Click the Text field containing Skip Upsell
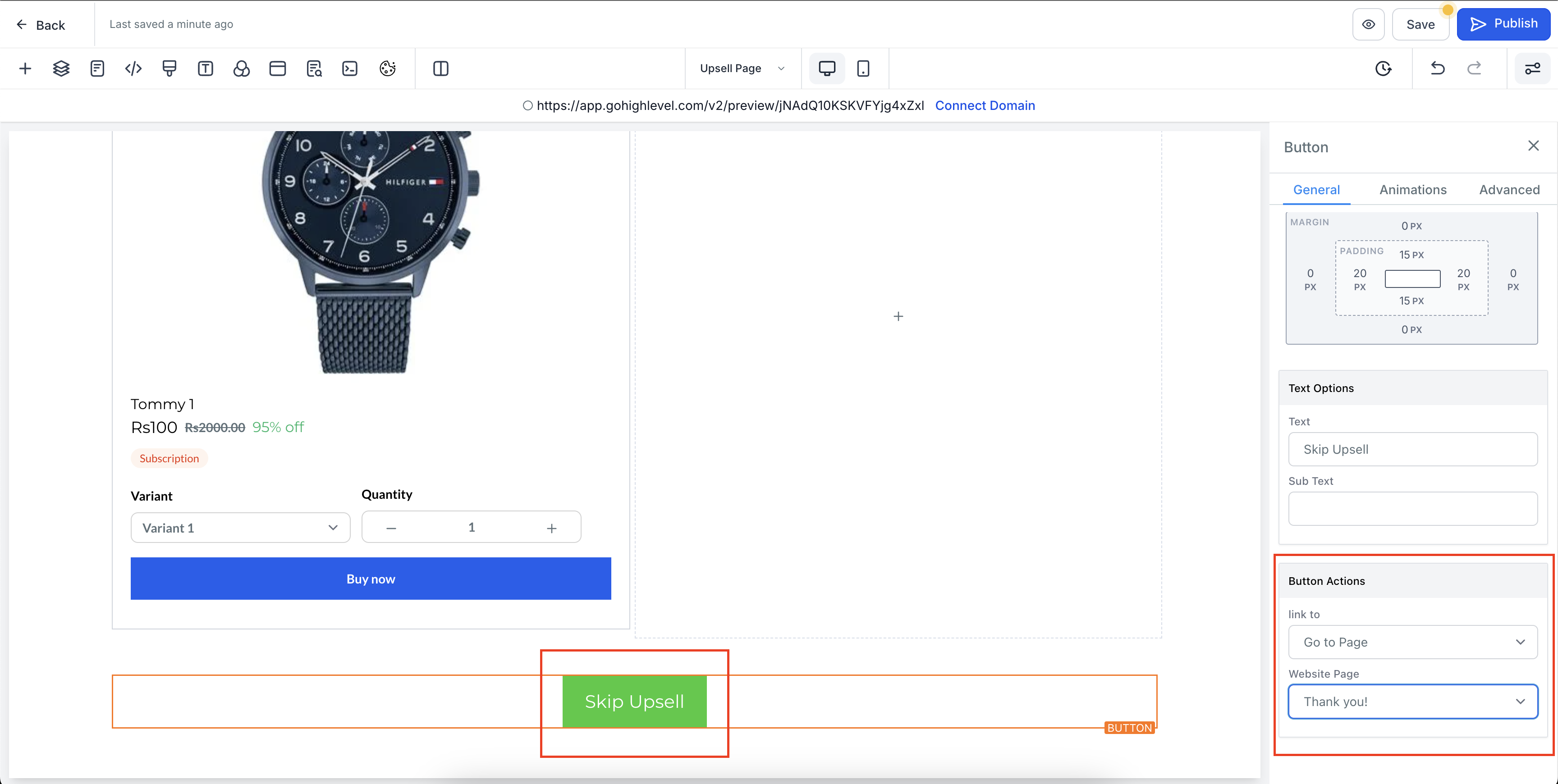1558x784 pixels. coord(1412,449)
